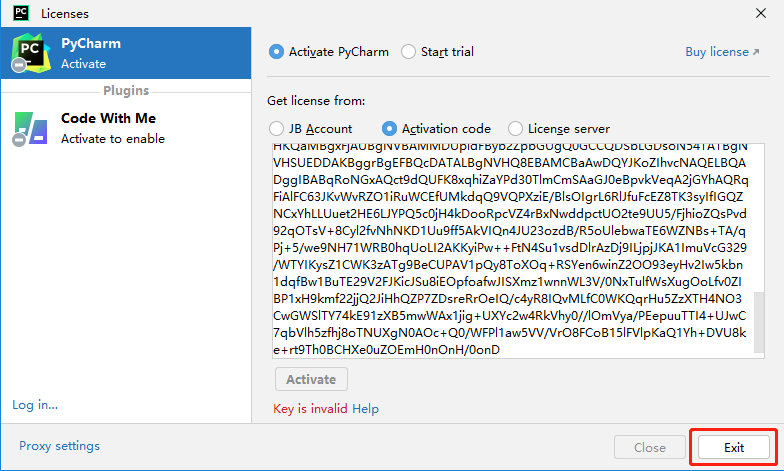Select the Activation code radio button
This screenshot has height=471, width=784.
pos(390,129)
